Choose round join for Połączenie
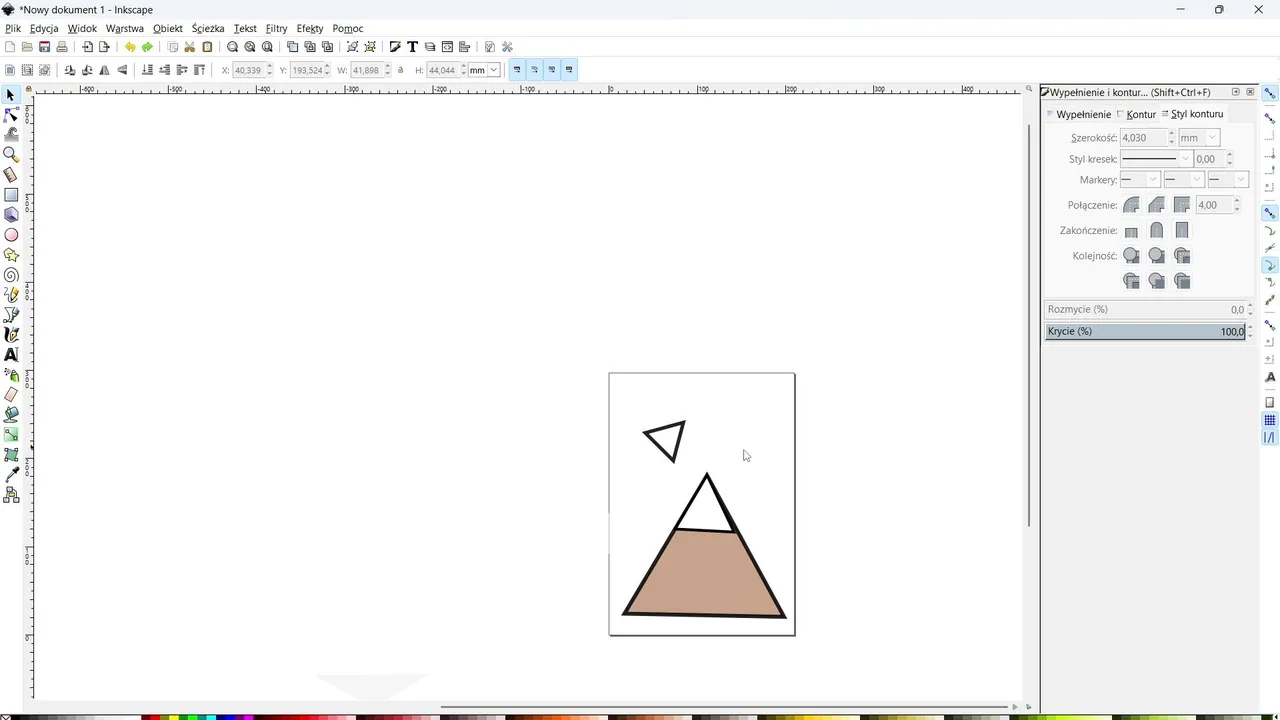Viewport: 1280px width, 720px height. (1131, 205)
